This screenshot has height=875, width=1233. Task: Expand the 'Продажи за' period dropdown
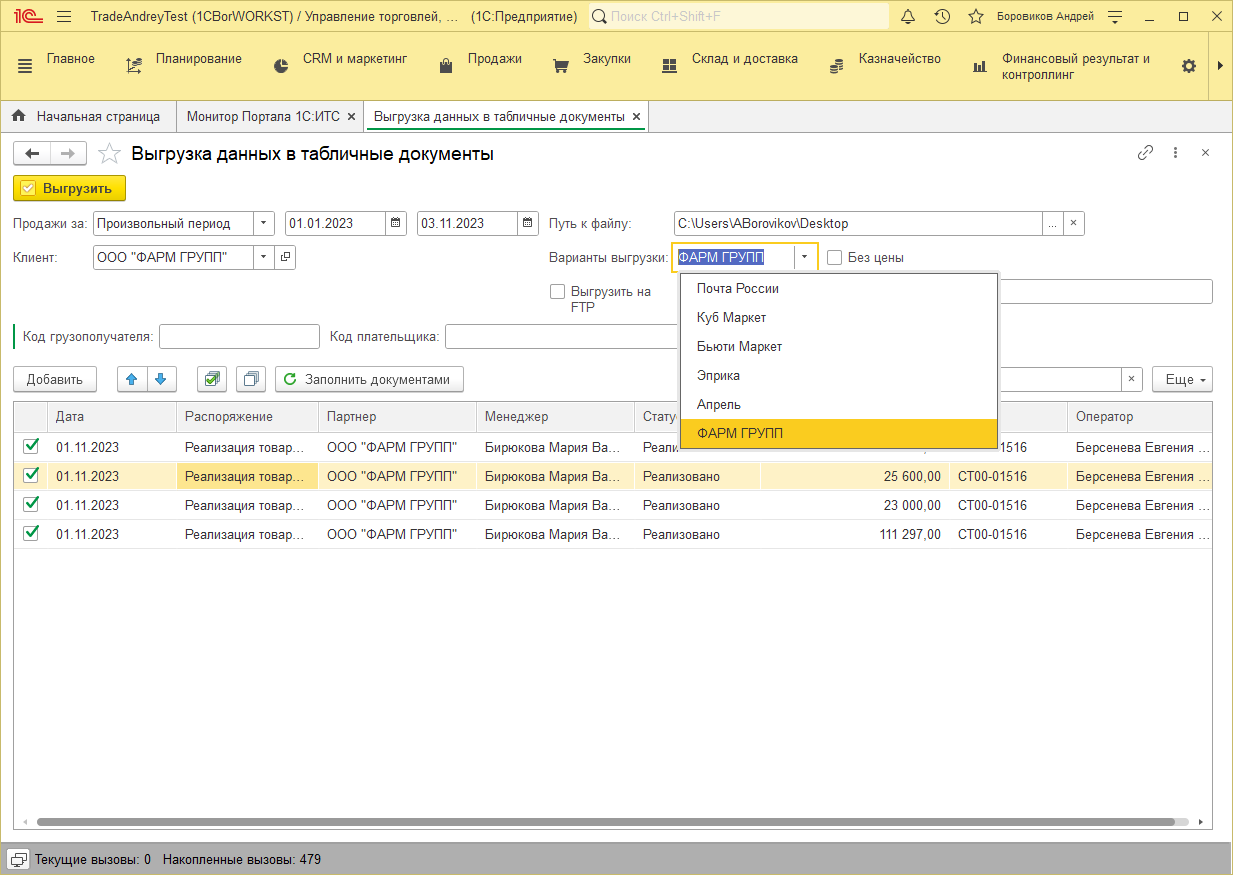(264, 223)
